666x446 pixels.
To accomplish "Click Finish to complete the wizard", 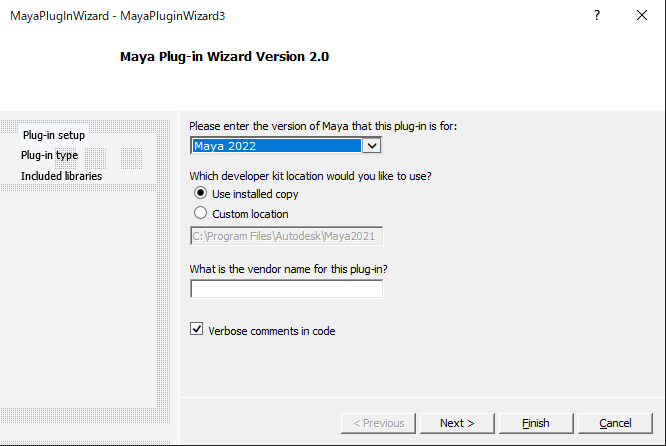I will pyautogui.click(x=535, y=423).
